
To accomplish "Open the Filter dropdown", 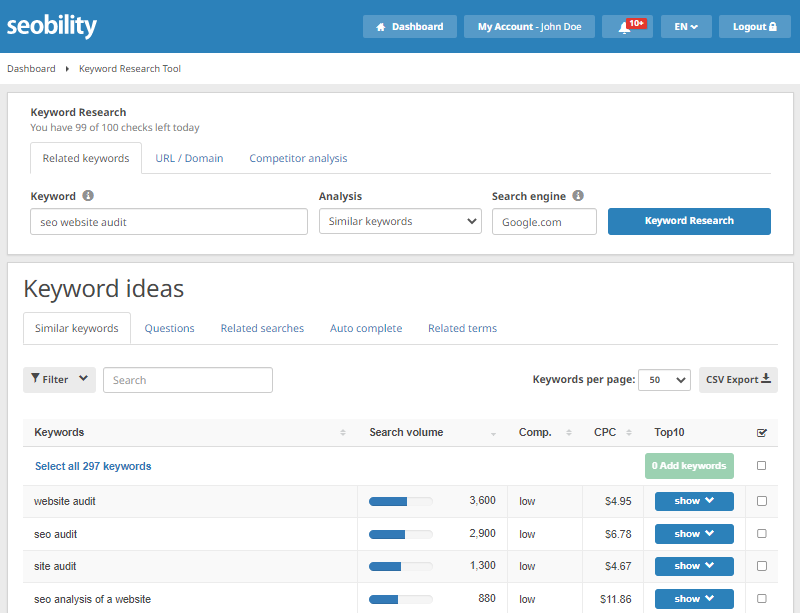I will click(x=59, y=380).
